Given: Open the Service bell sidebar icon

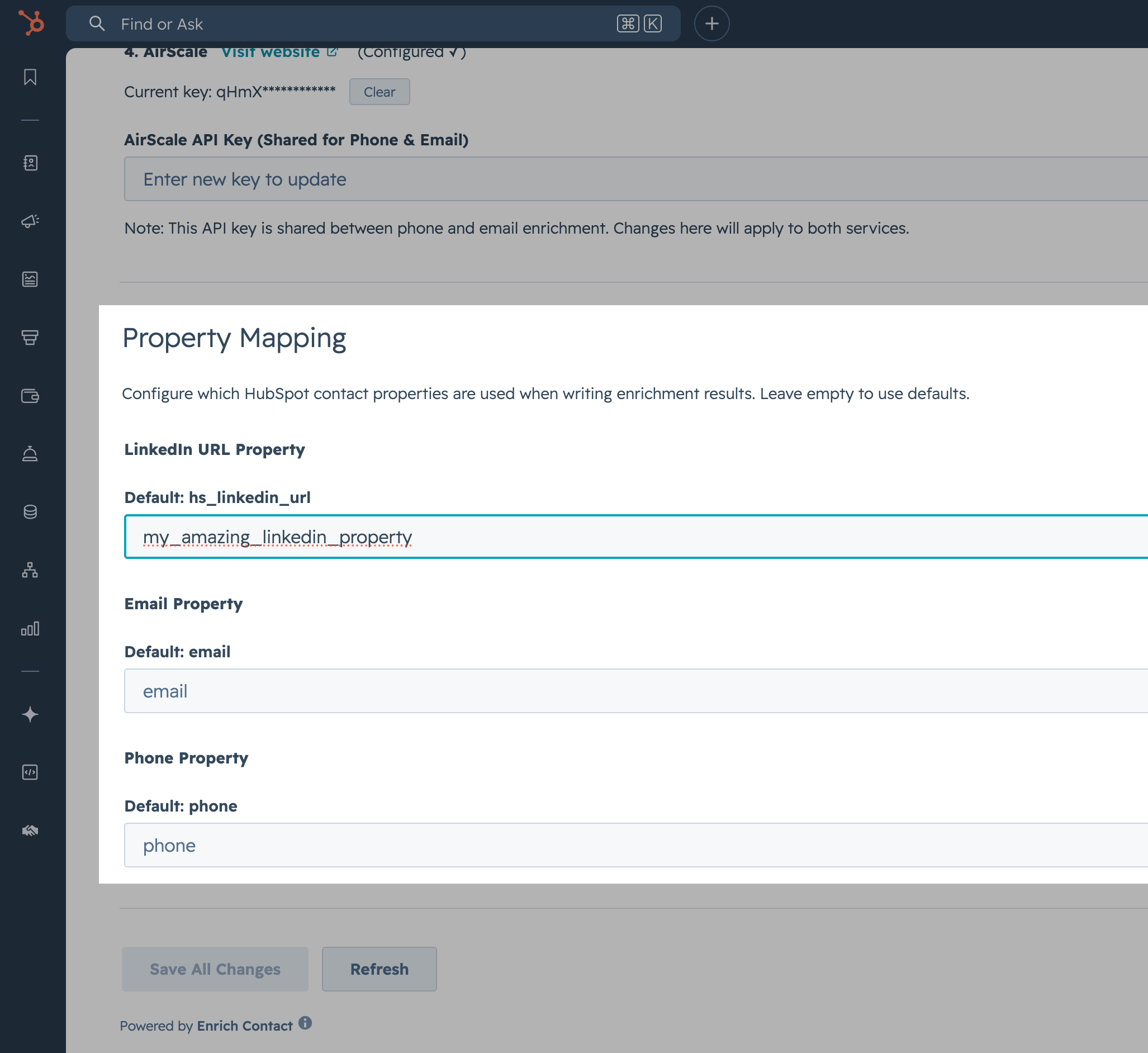Looking at the screenshot, I should (x=30, y=454).
